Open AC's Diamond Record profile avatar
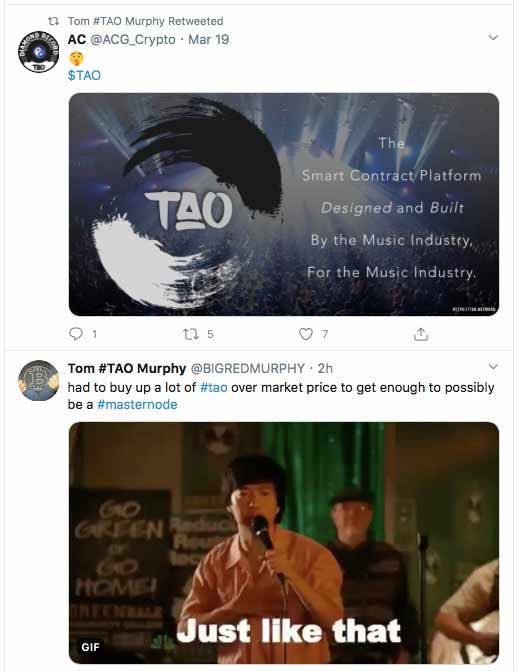The width and height of the screenshot is (519, 671). point(39,52)
